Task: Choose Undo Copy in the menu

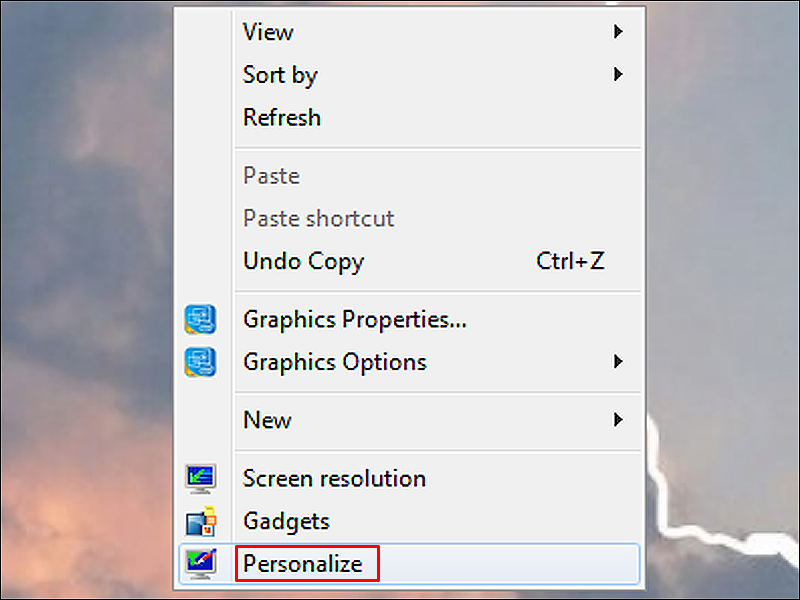Action: [303, 261]
